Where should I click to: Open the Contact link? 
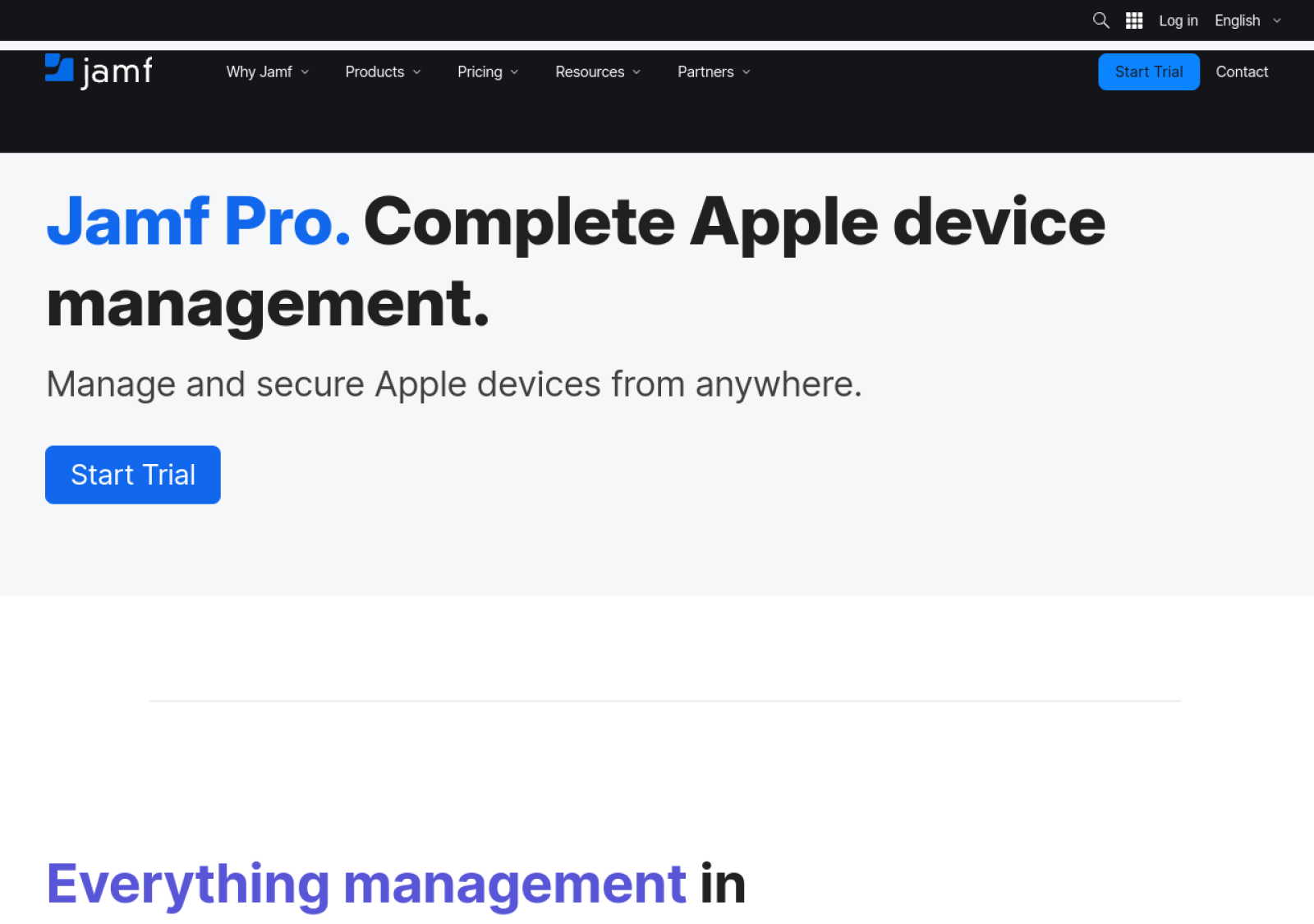coord(1242,72)
